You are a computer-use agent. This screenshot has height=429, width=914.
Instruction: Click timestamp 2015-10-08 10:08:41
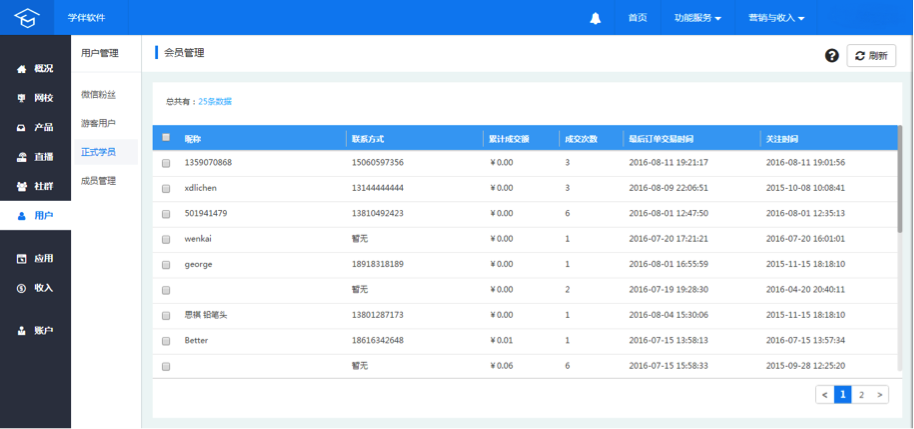805,188
